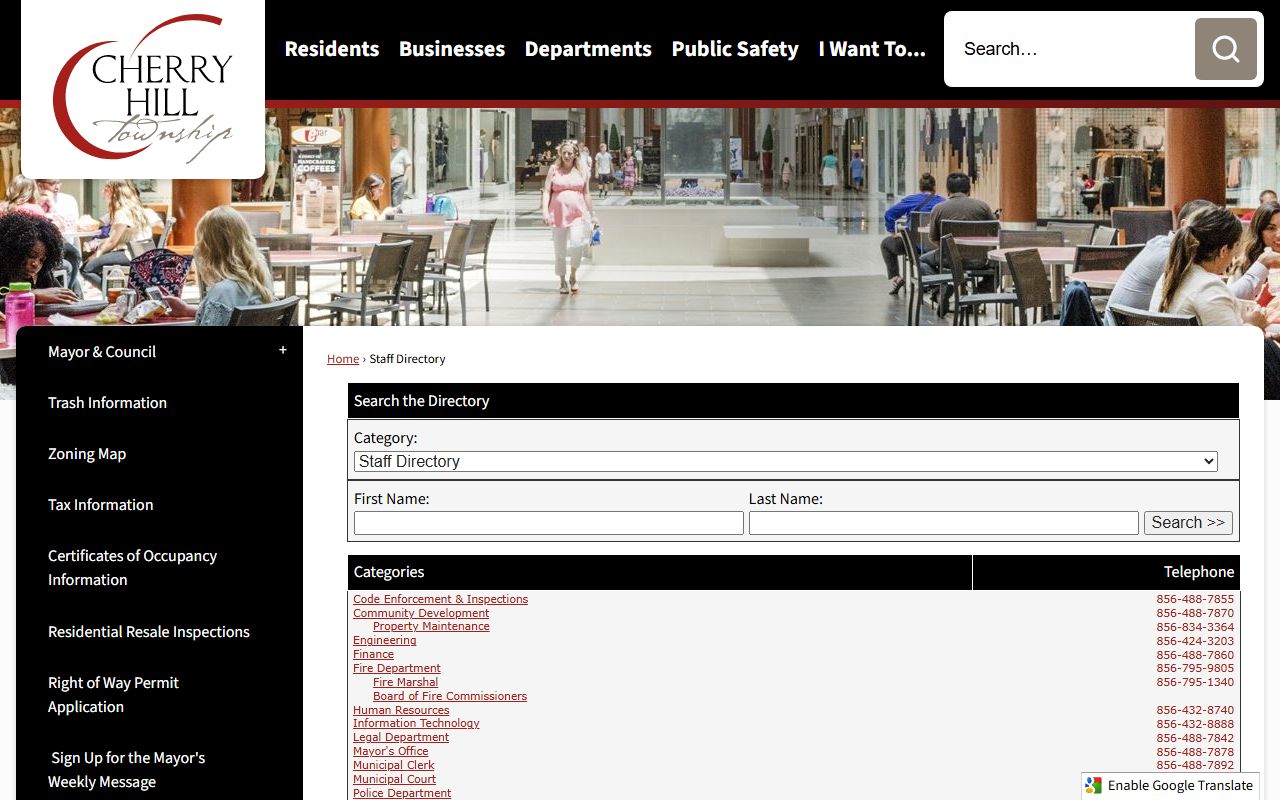Open the I Want To... menu
The height and width of the screenshot is (800, 1280).
pos(872,49)
